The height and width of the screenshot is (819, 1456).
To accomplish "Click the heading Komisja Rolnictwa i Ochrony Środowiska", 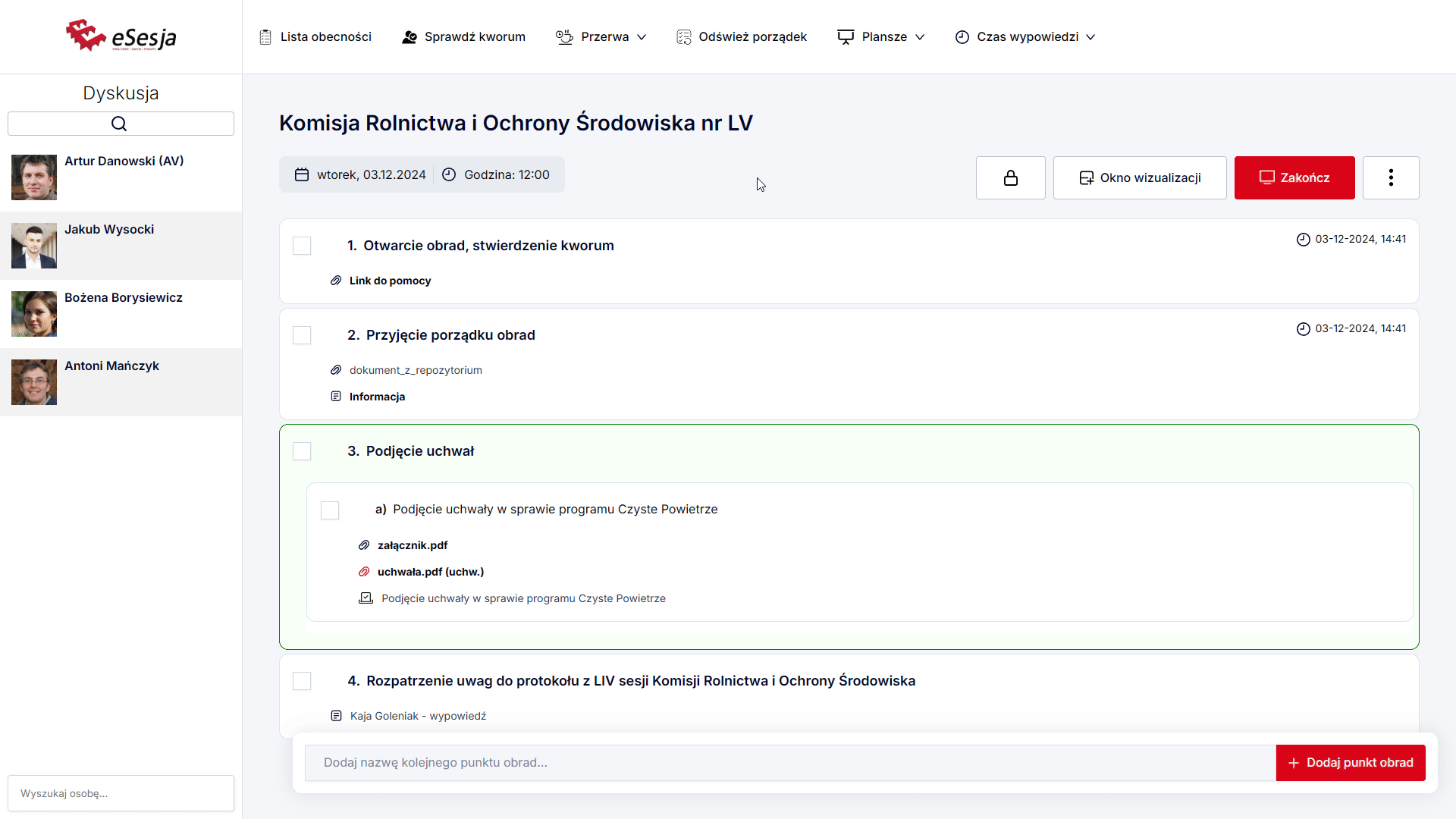I will point(516,123).
